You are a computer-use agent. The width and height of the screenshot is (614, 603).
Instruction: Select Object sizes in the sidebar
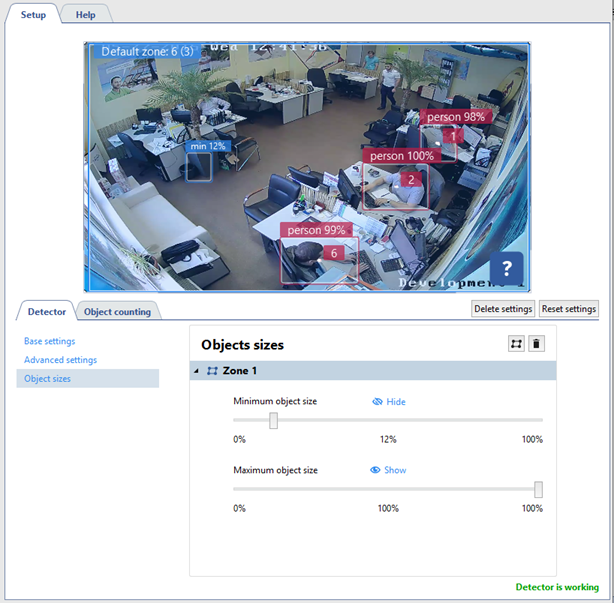47,379
